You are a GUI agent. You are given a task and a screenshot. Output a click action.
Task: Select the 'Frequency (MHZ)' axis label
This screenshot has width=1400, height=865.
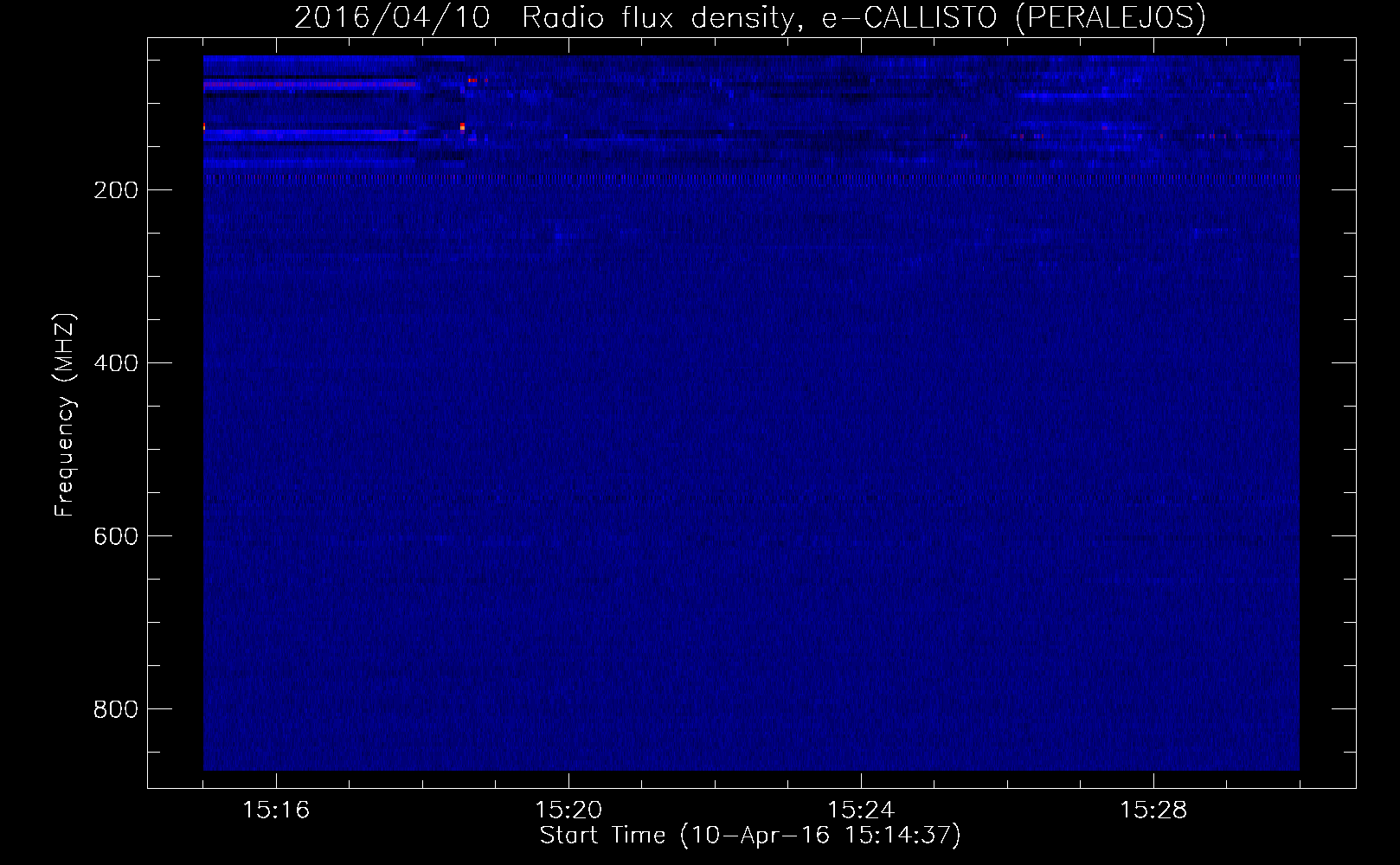[65, 415]
